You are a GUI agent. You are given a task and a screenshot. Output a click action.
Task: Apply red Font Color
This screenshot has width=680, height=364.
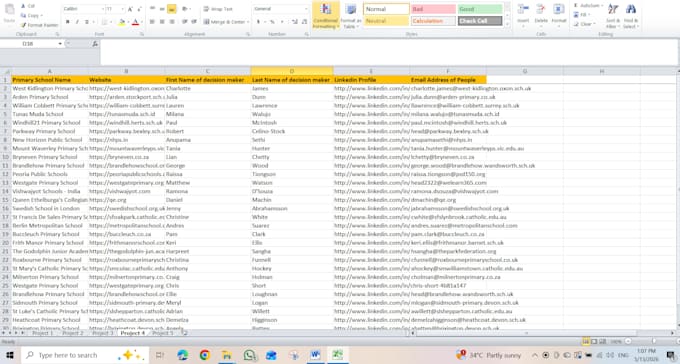click(135, 22)
